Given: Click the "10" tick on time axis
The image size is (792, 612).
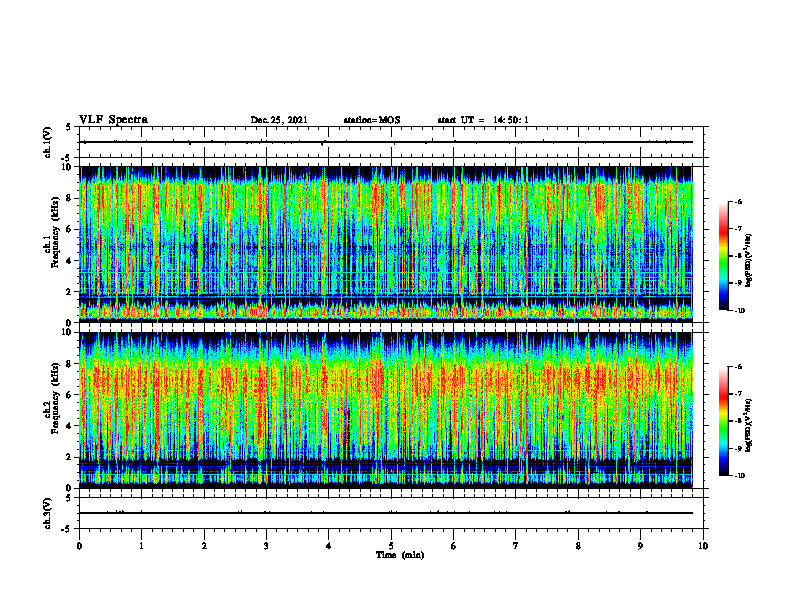Looking at the screenshot, I should (x=703, y=546).
